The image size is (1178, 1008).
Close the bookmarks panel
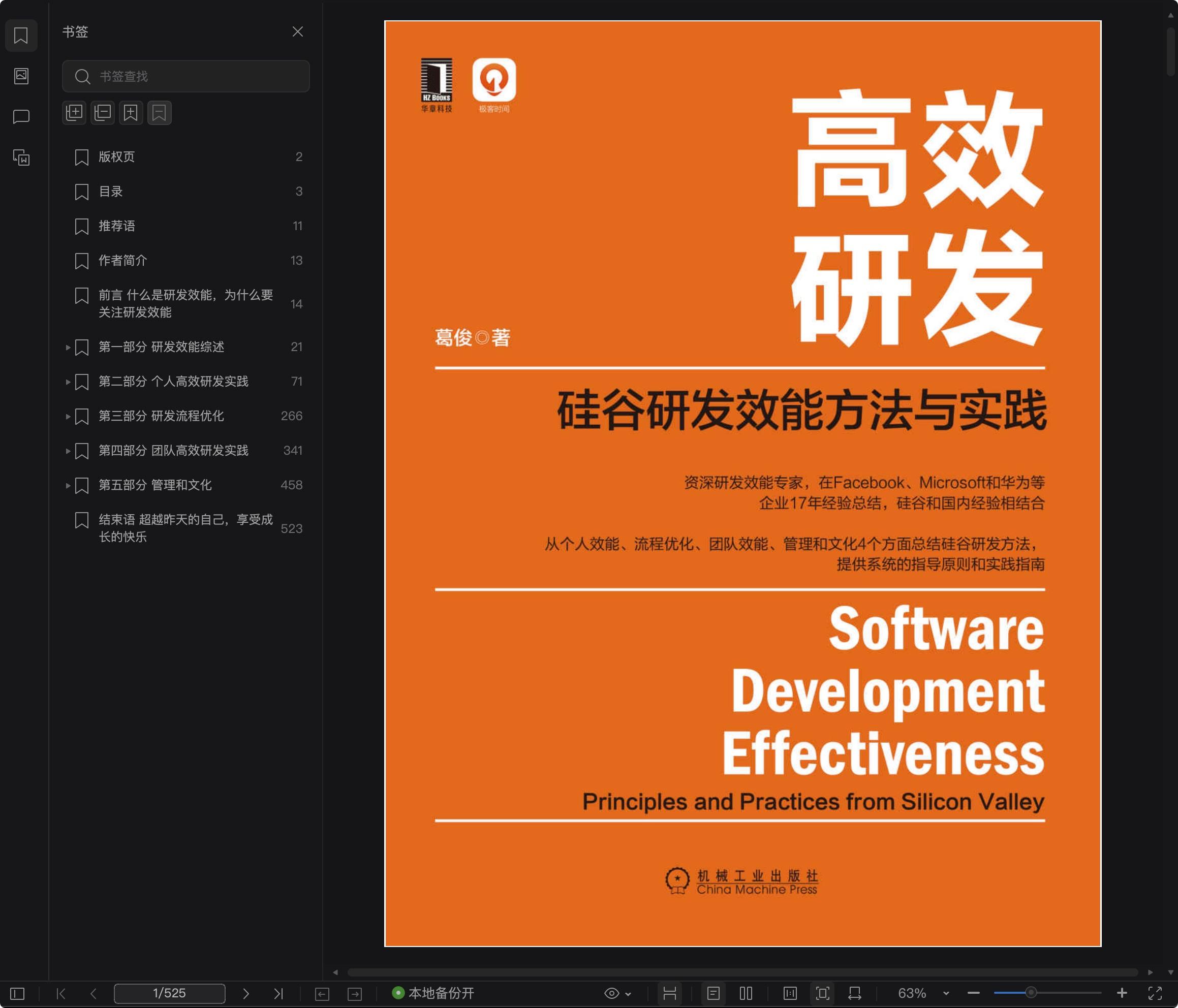(x=297, y=31)
